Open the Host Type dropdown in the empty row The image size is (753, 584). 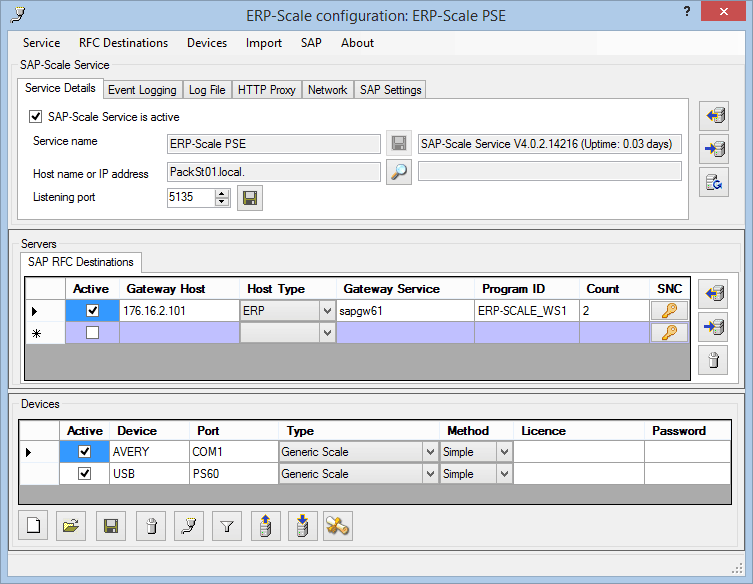click(x=327, y=332)
